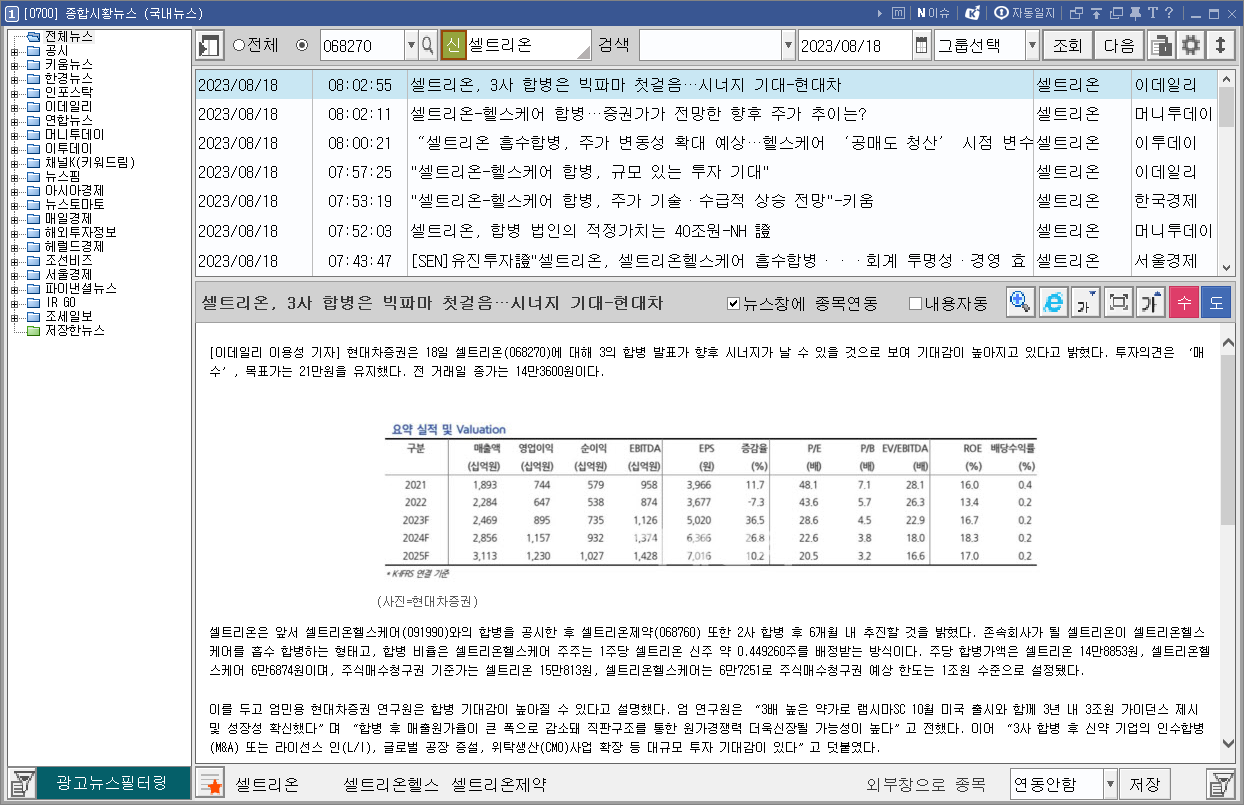Image resolution: width=1244 pixels, height=805 pixels.
Task: Click 셀트리온헬스 related stock link
Action: (x=391, y=785)
